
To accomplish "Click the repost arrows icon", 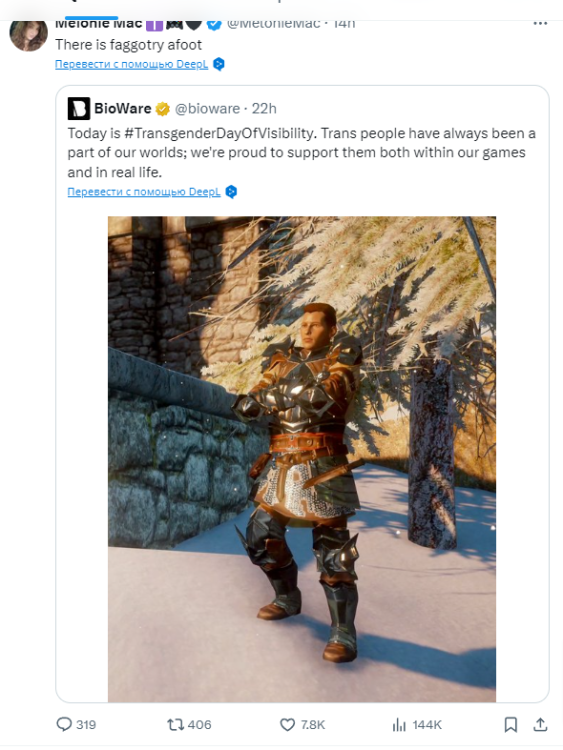I will (175, 725).
